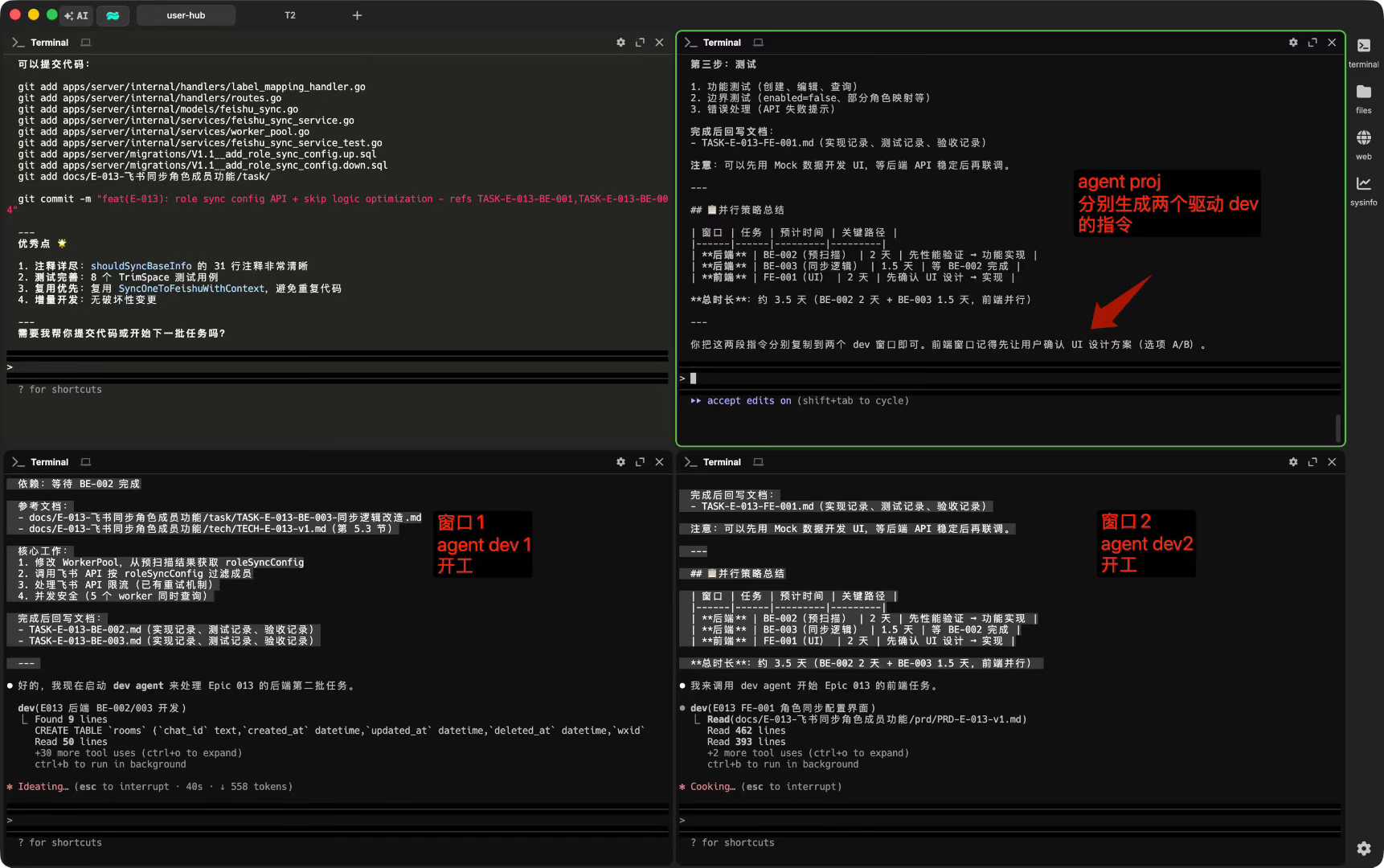This screenshot has height=868, width=1384.
Task: Click the block icon beside bottom-left Terminal title
Action: point(86,462)
